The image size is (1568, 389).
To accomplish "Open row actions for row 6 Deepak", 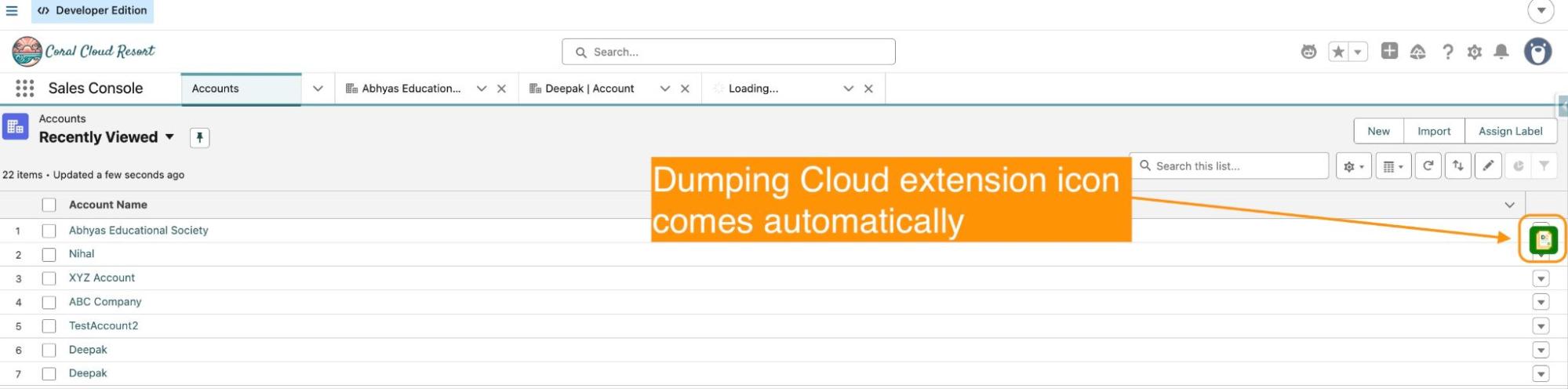I will tap(1541, 351).
